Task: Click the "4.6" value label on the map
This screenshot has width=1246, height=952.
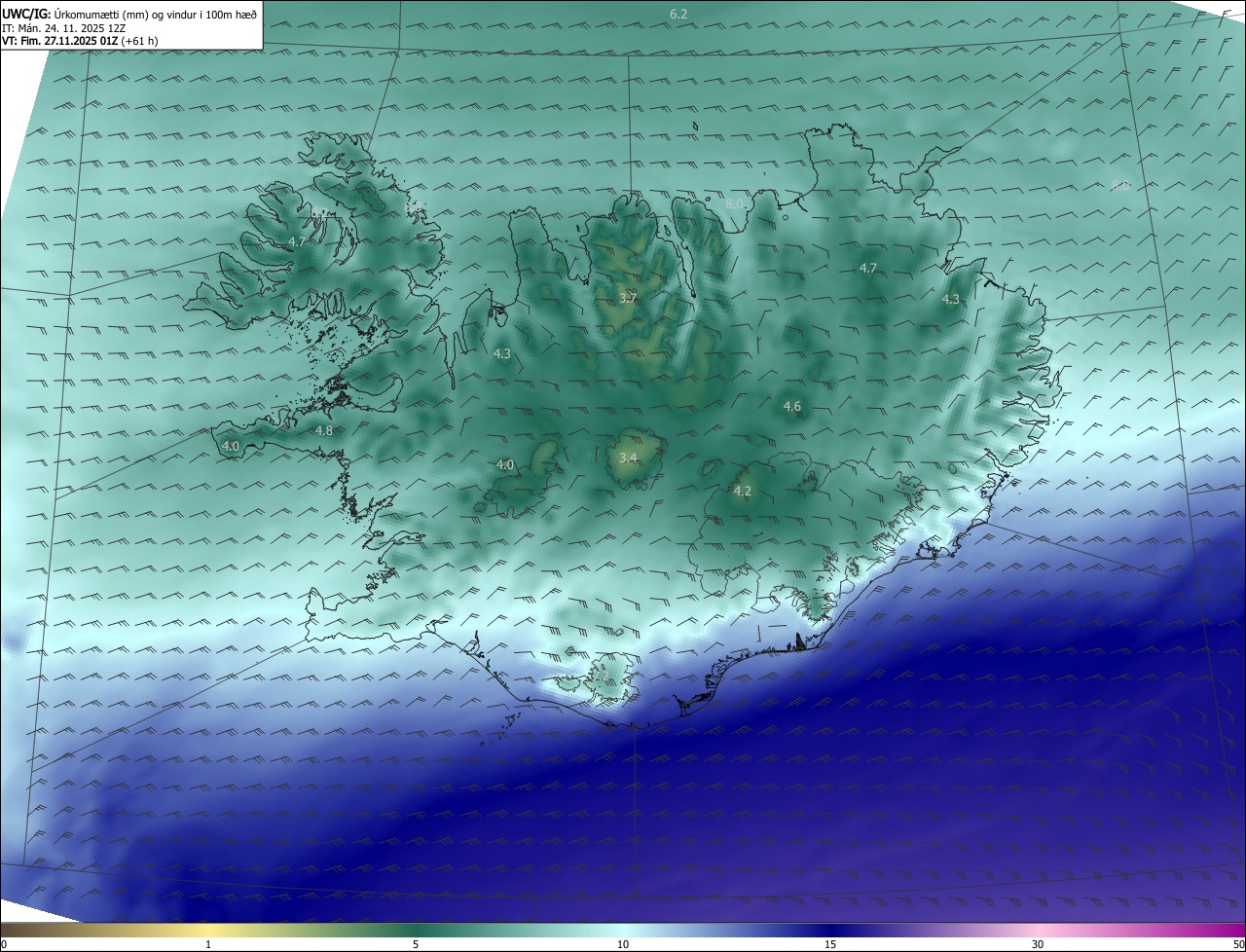Action: tap(791, 407)
